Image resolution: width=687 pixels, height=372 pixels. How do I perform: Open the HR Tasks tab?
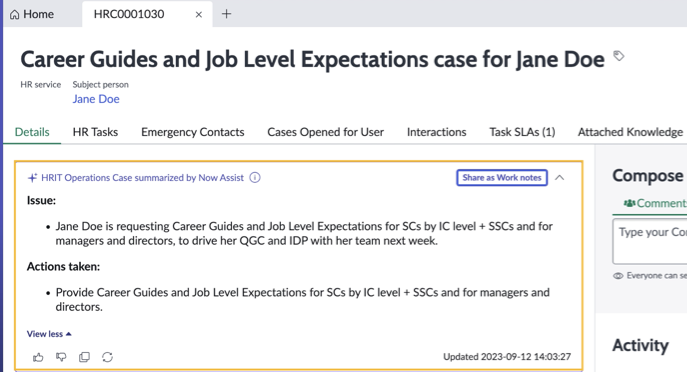point(95,132)
